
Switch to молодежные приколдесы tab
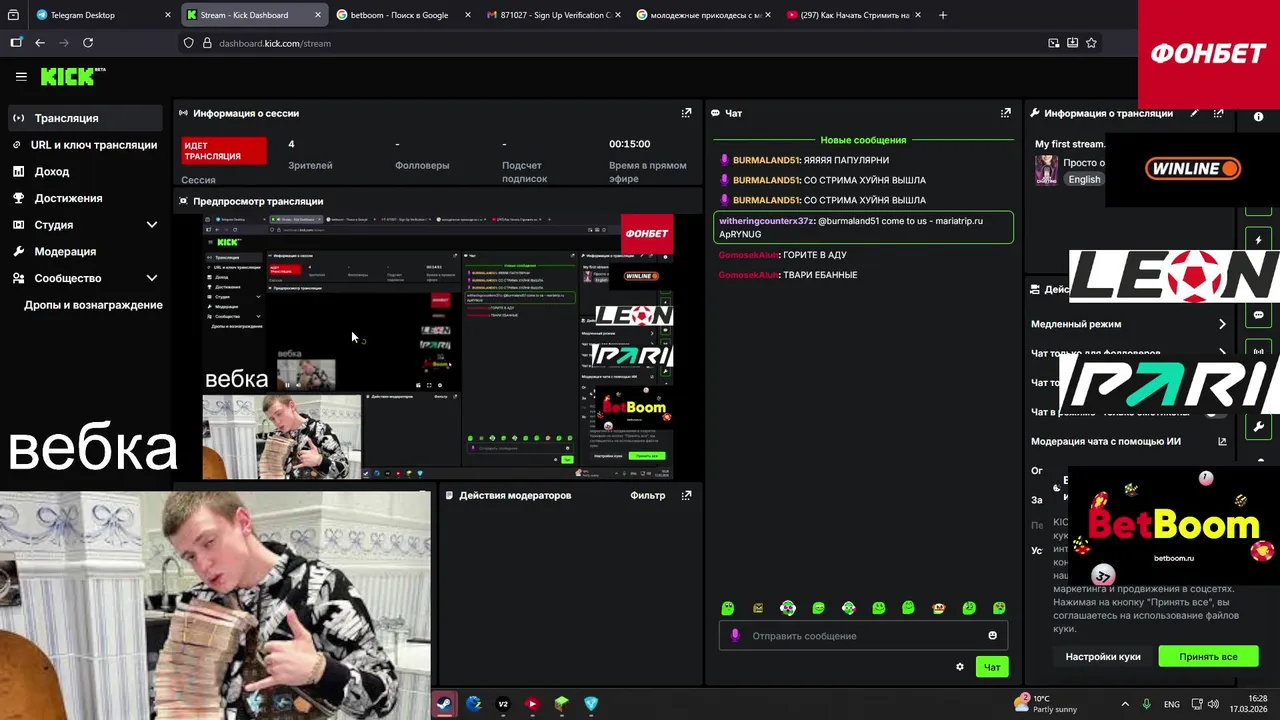(703, 15)
